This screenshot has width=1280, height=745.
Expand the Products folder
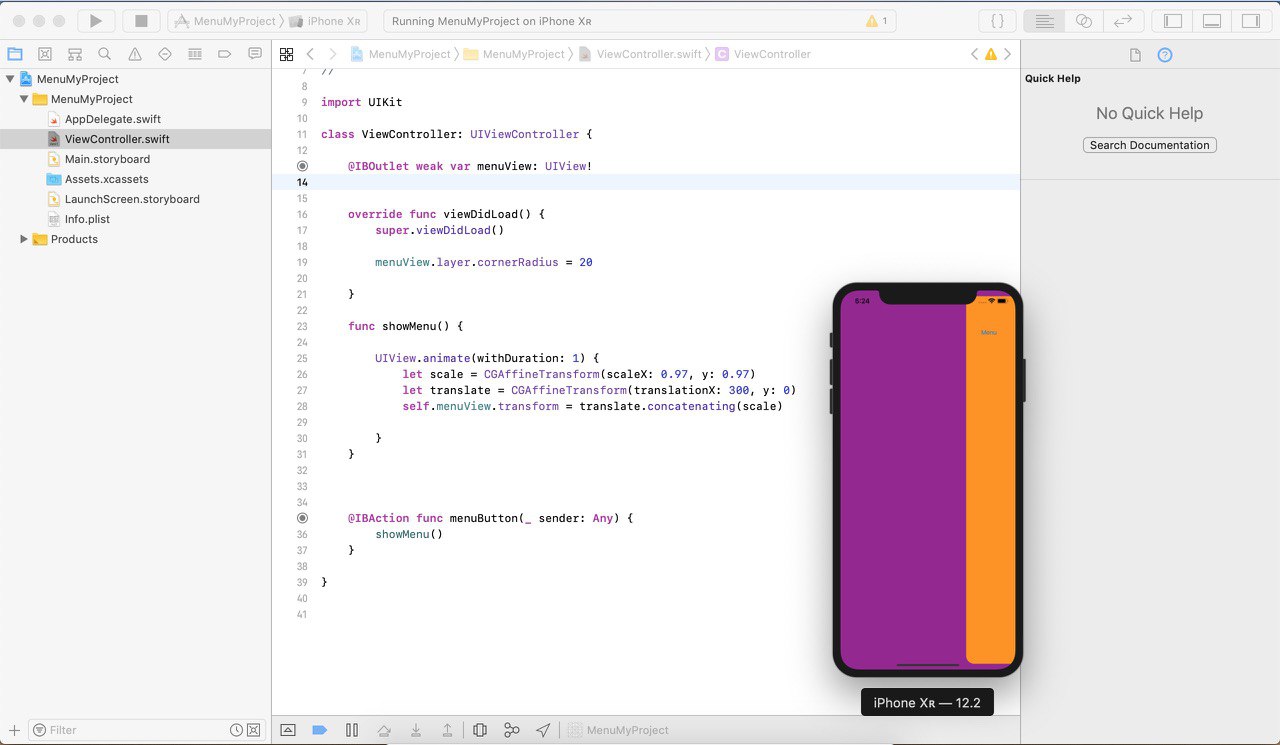pyautogui.click(x=24, y=239)
